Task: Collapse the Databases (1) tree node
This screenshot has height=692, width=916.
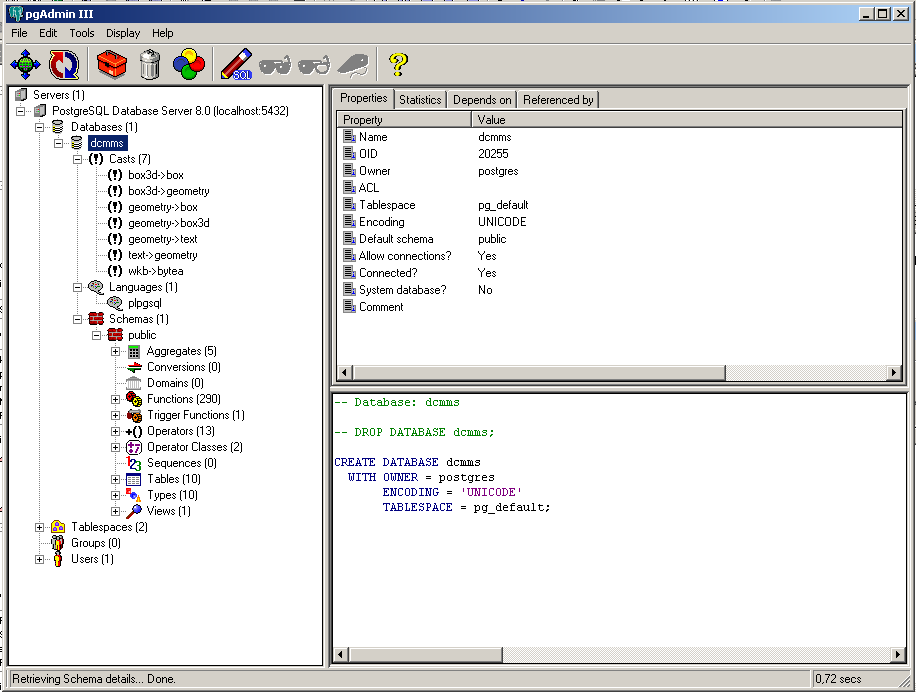Action: tap(40, 127)
